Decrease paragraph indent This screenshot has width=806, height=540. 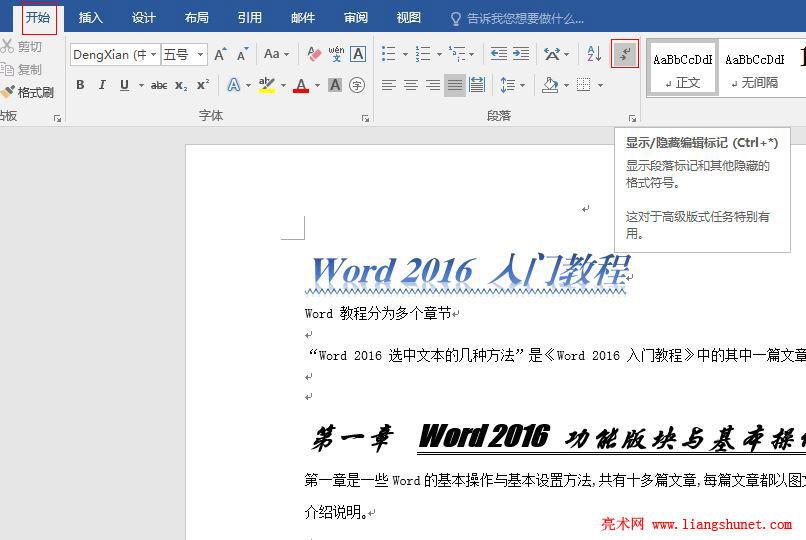click(x=499, y=53)
